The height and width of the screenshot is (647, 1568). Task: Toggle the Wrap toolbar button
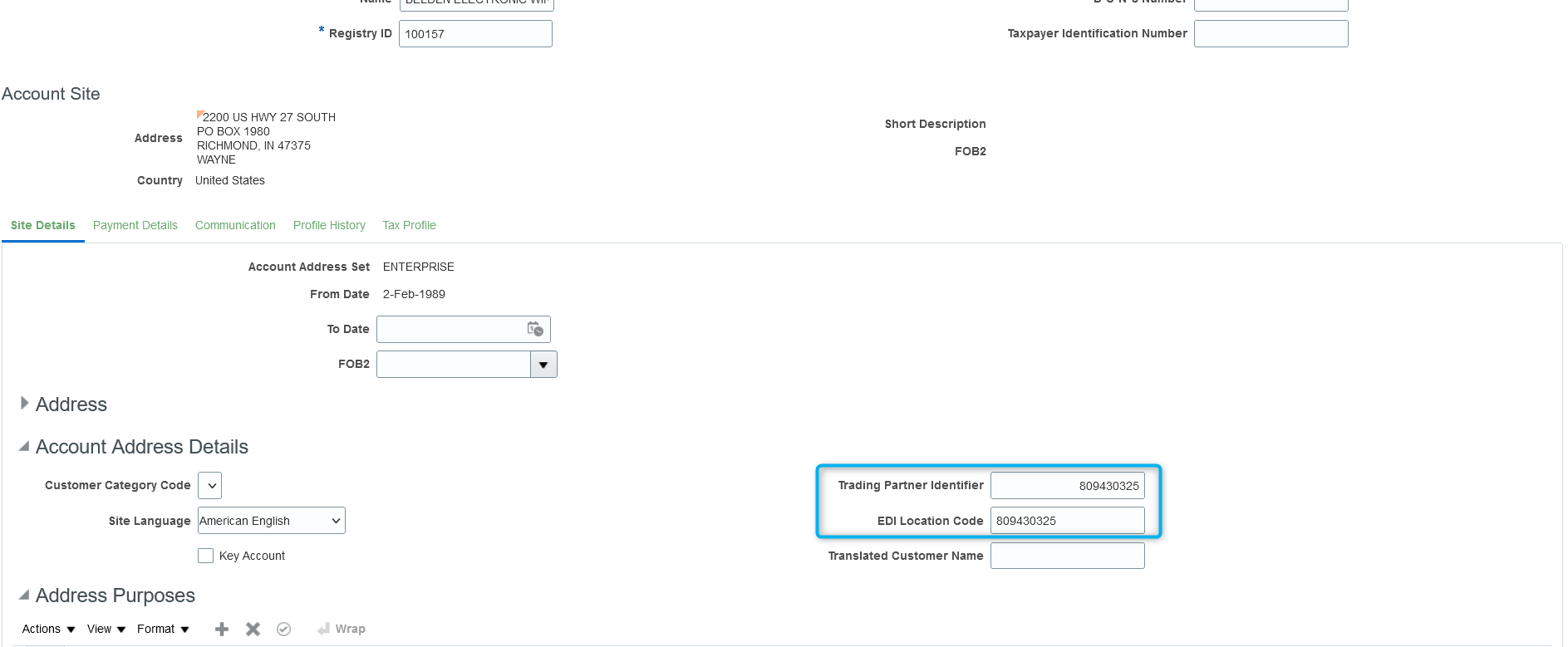[x=342, y=629]
